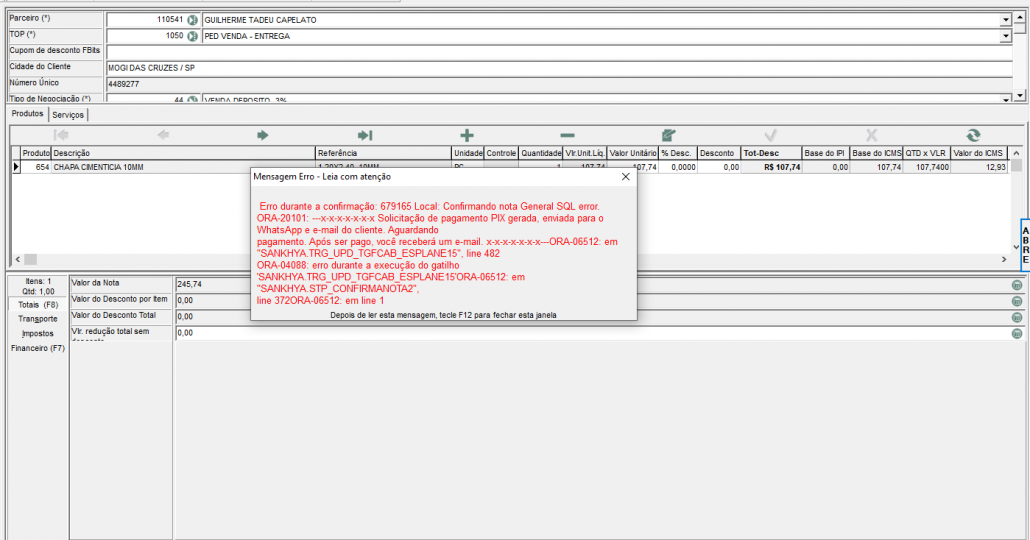The width and height of the screenshot is (1030, 540).
Task: Switch to the Serviços tab
Action: tap(68, 115)
